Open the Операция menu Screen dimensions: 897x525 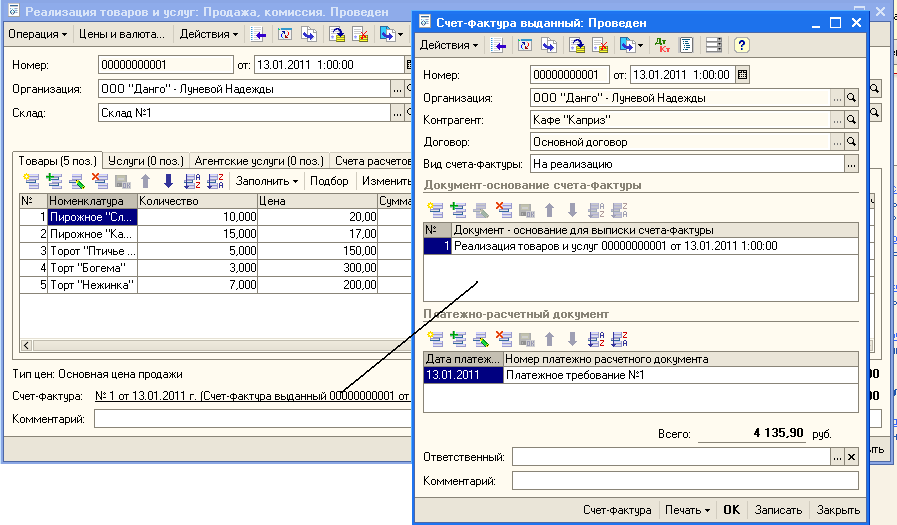click(x=38, y=34)
